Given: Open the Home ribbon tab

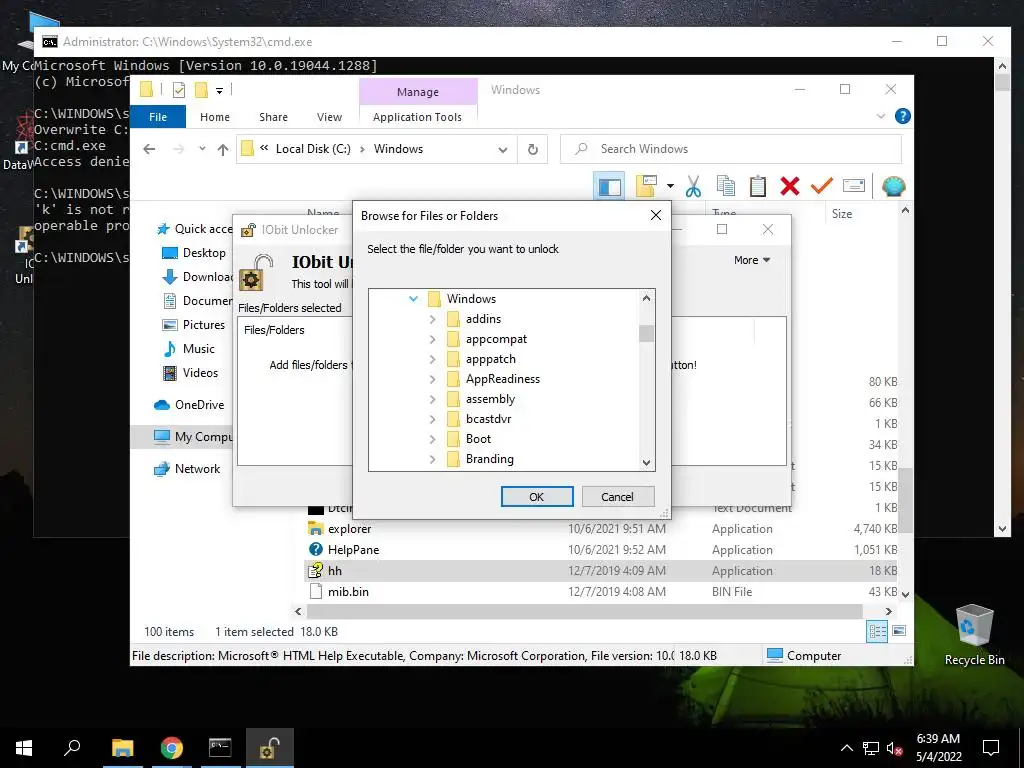Looking at the screenshot, I should click(215, 117).
